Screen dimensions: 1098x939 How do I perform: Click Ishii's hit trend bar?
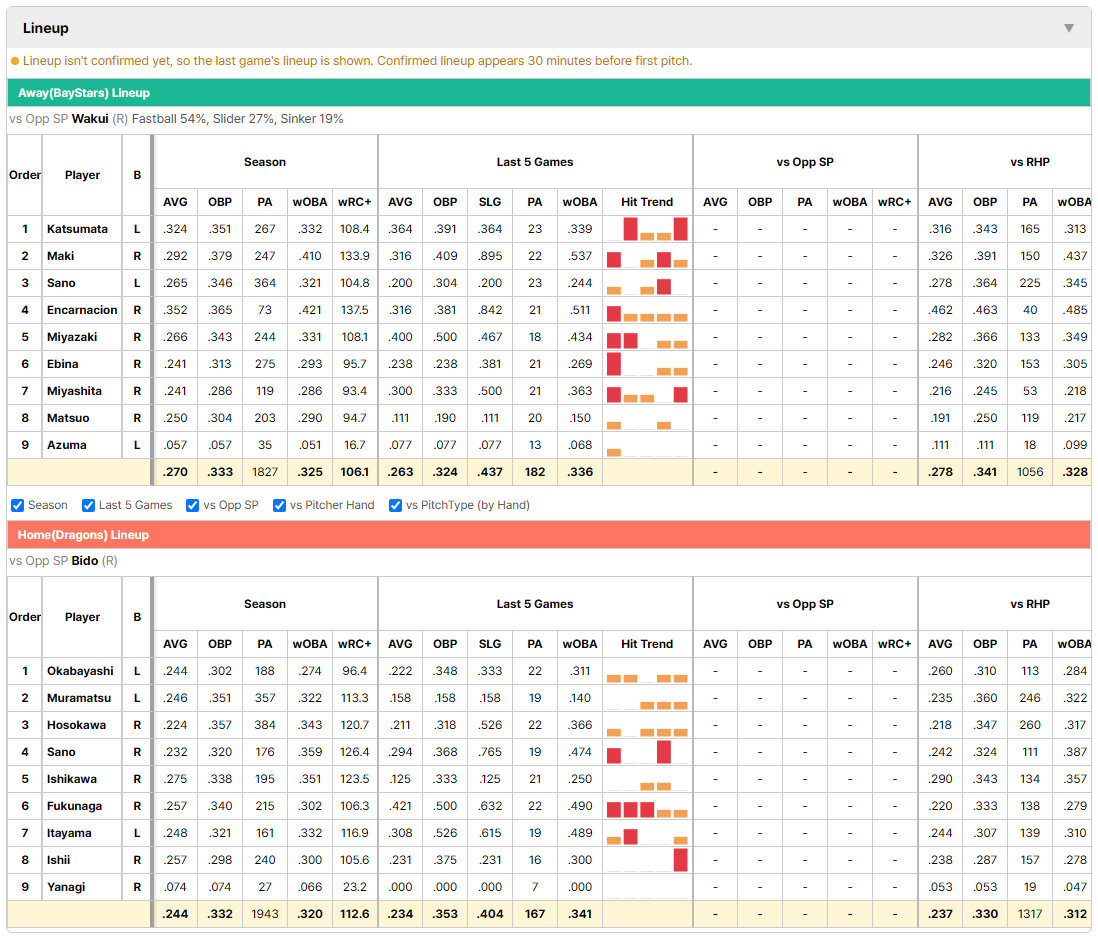point(681,860)
